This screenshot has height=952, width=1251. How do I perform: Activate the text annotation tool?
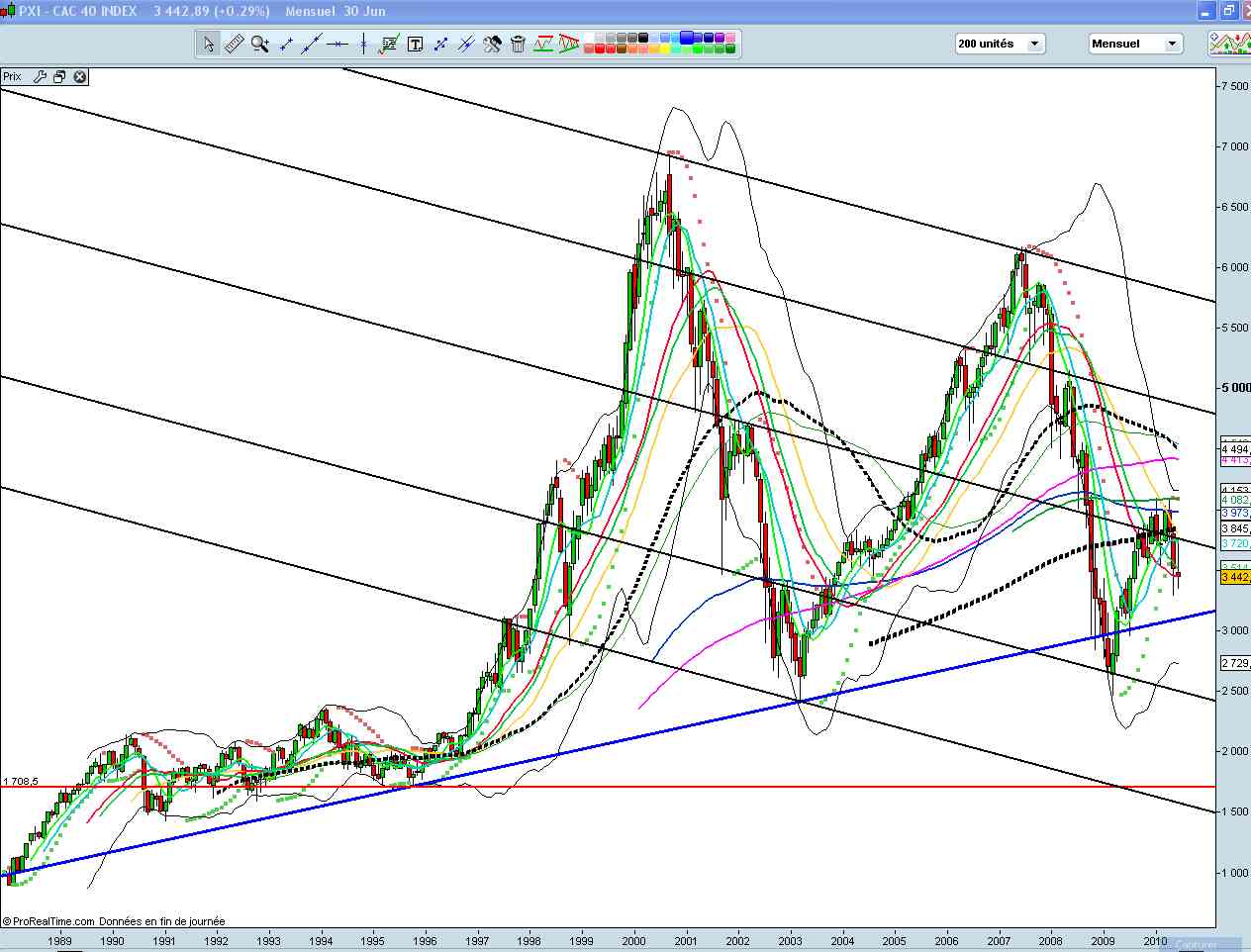pos(417,44)
